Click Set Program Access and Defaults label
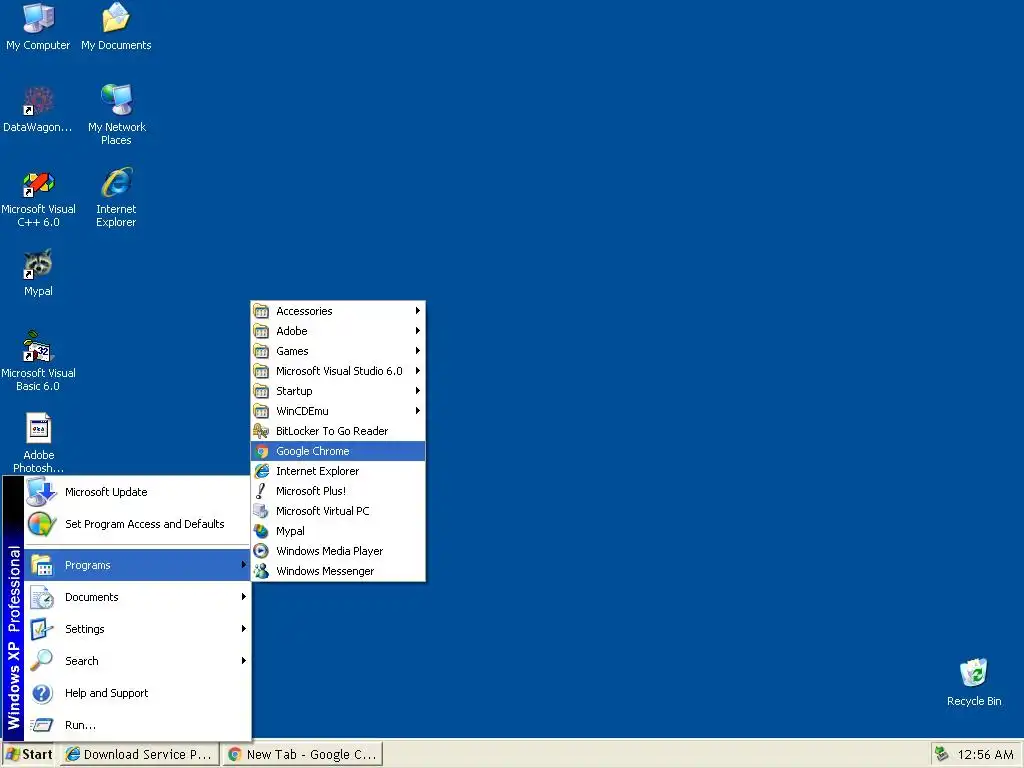Screen dimensions: 1024x768 144,524
